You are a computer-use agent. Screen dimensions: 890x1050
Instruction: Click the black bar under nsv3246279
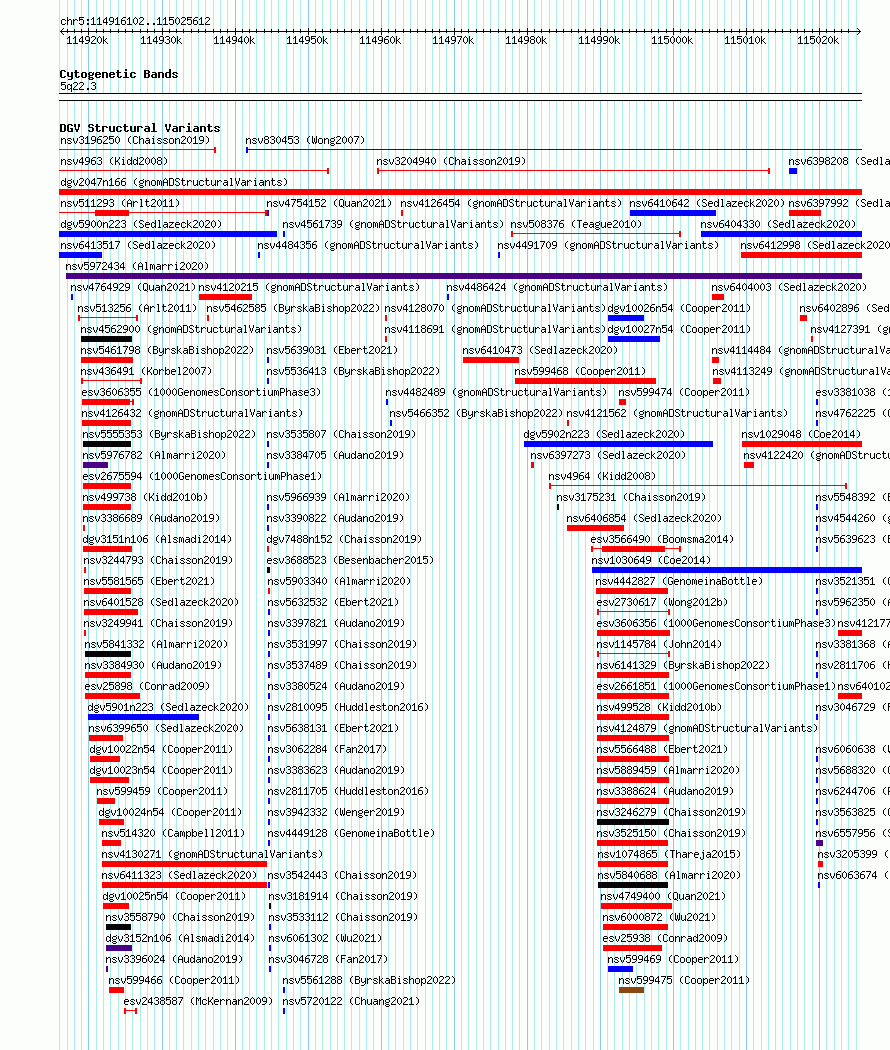coord(633,822)
